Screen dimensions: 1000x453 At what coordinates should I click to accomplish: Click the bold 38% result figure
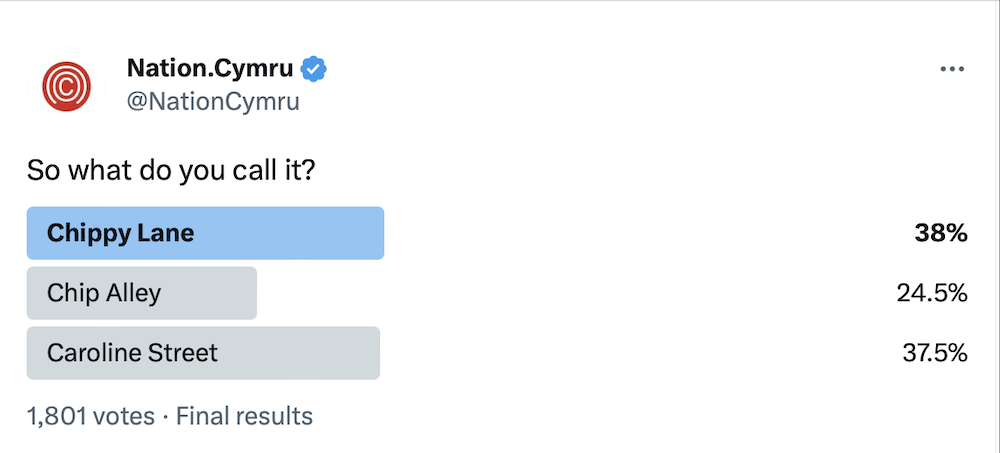click(941, 234)
